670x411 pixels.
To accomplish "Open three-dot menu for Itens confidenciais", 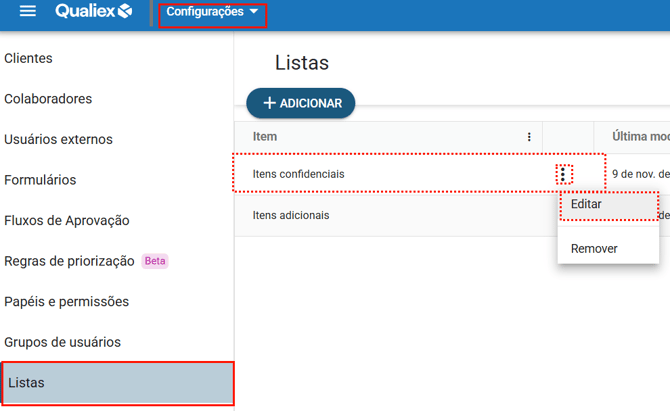I will tap(563, 174).
